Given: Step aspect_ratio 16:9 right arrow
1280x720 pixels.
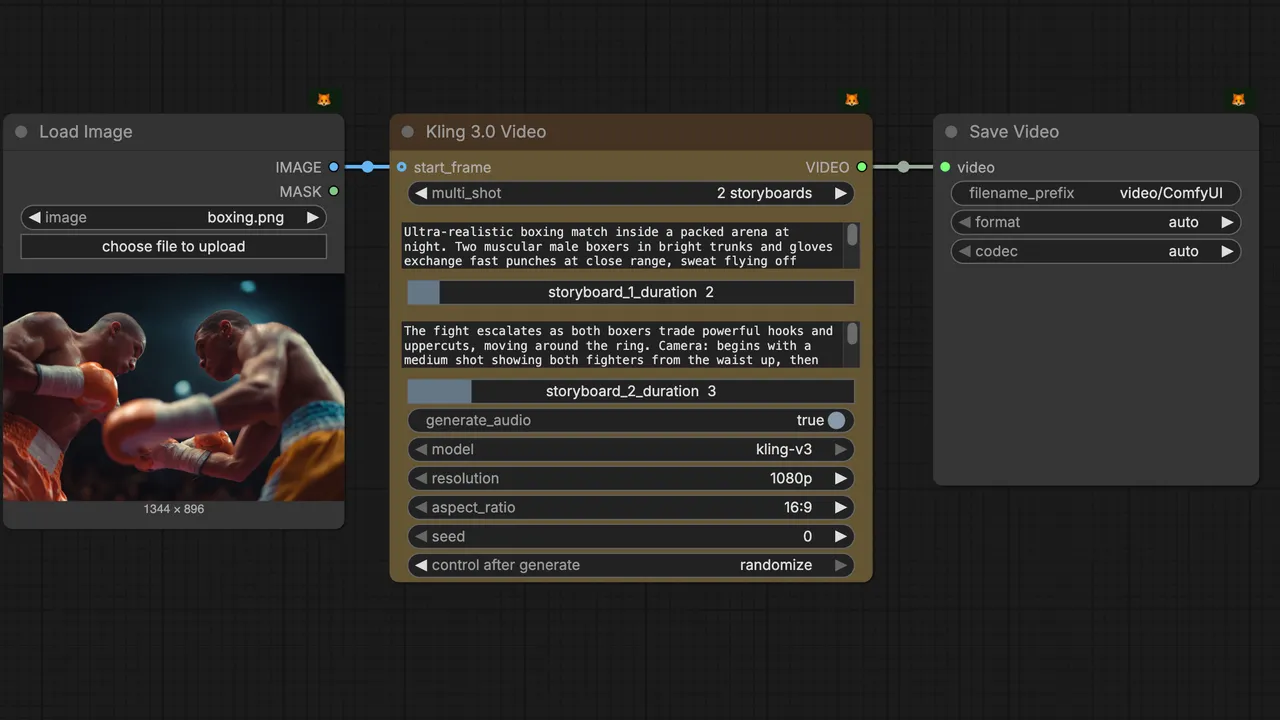Looking at the screenshot, I should click(x=840, y=507).
